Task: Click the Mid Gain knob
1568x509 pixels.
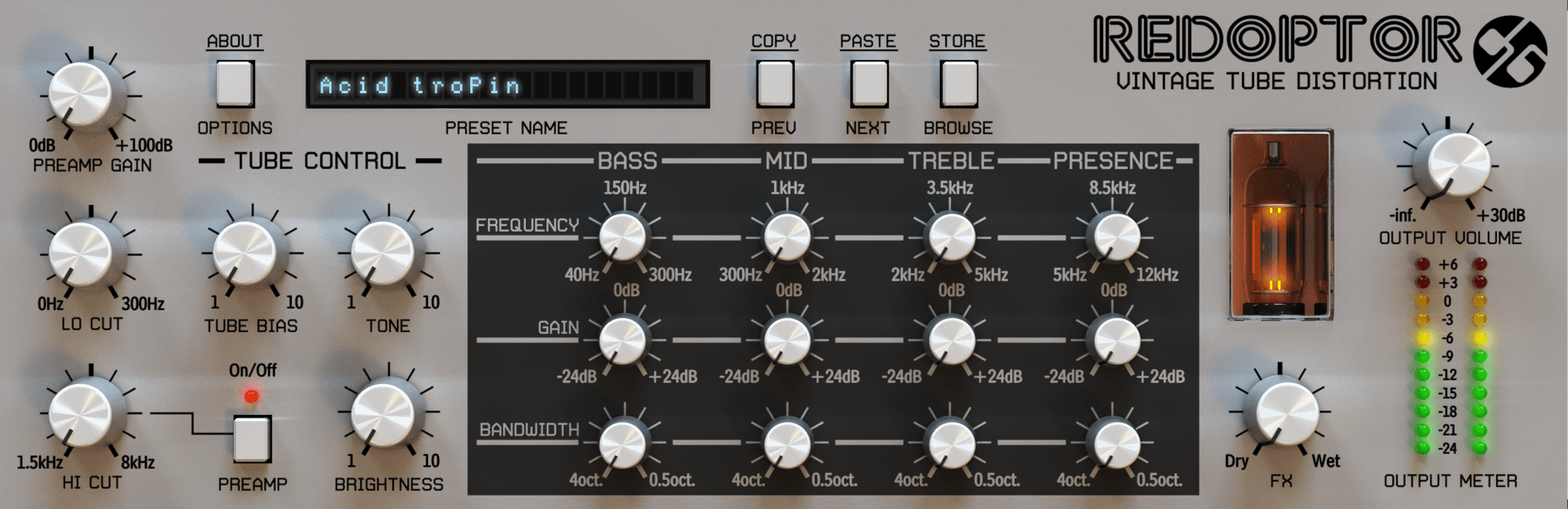Action: (788, 340)
